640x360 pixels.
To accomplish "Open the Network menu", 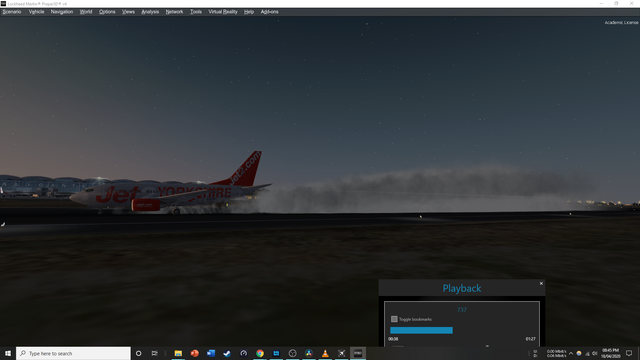I will coord(174,12).
